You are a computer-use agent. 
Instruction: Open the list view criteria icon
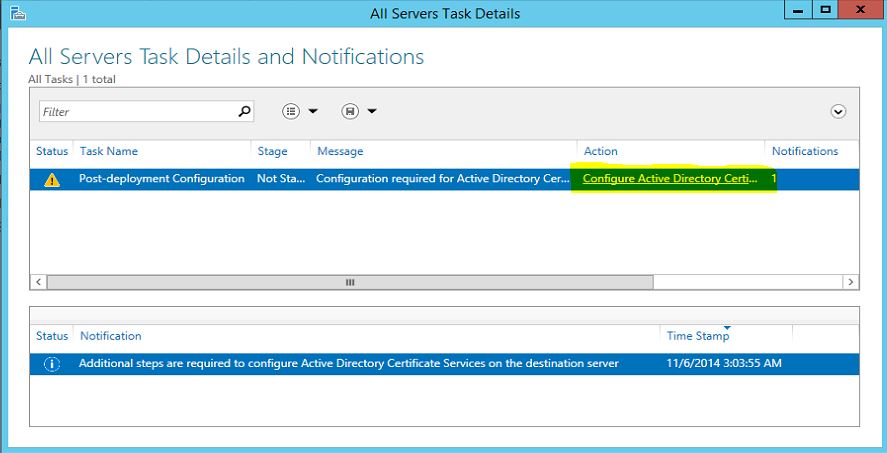click(291, 111)
